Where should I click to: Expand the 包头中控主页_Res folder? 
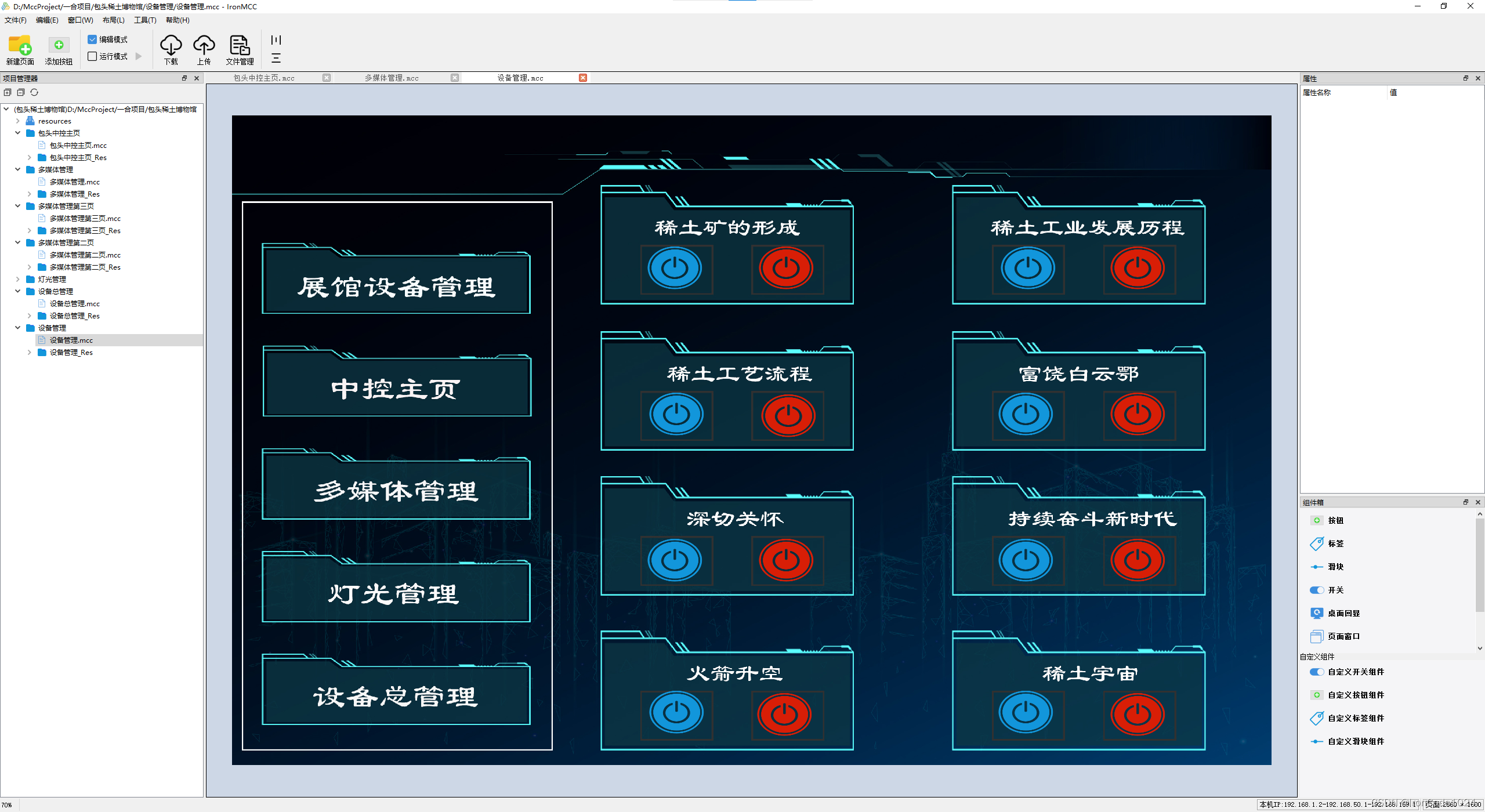[x=29, y=157]
